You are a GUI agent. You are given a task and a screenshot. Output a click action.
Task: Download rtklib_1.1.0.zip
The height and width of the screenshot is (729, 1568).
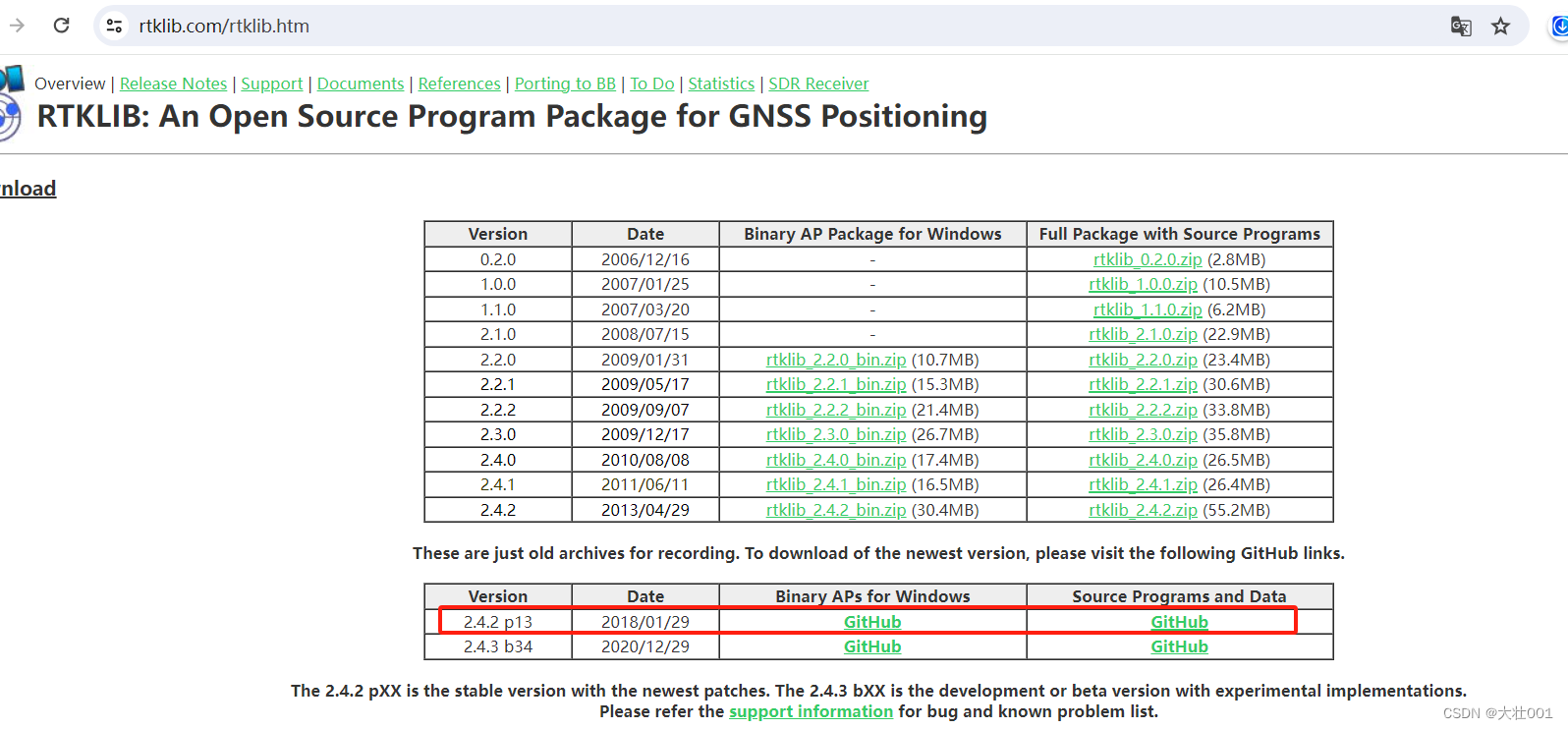[x=1148, y=309]
